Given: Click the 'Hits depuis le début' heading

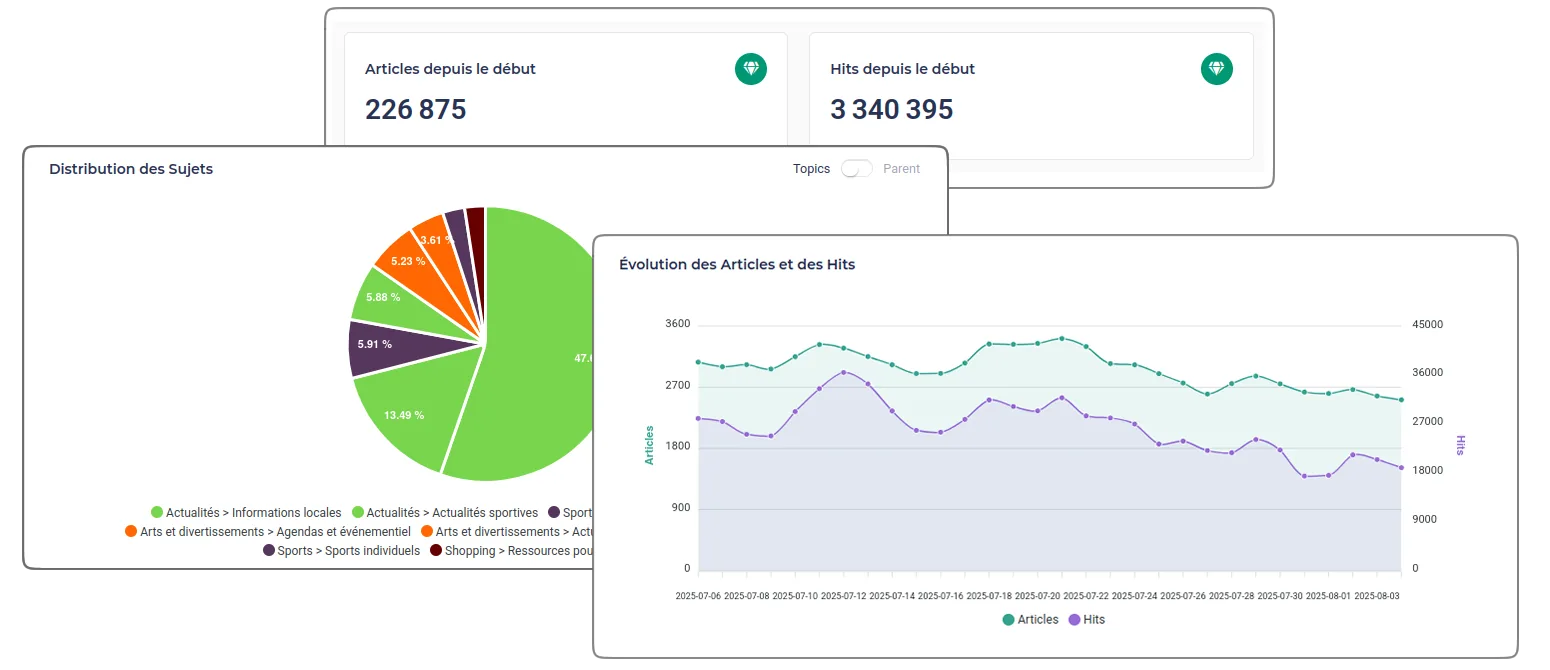Looking at the screenshot, I should pyautogui.click(x=903, y=69).
